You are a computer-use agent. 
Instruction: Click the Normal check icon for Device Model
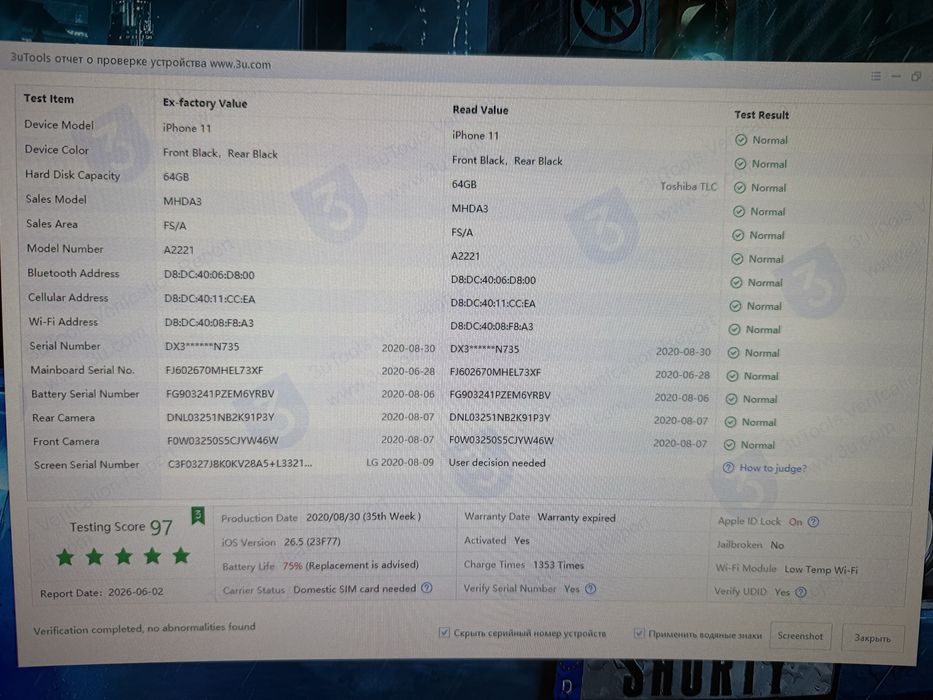click(741, 140)
